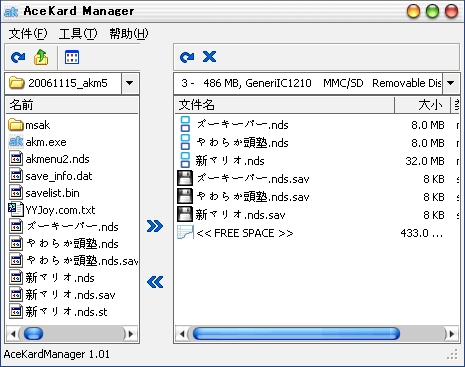Click right panel scroll right arrow
465x367 pixels.
451,333
